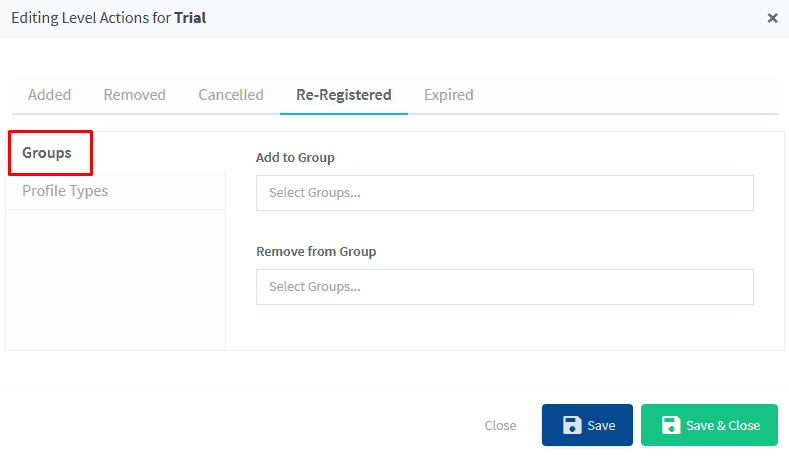Image resolution: width=789 pixels, height=456 pixels.
Task: Switch to the Added tab
Action: [x=49, y=95]
